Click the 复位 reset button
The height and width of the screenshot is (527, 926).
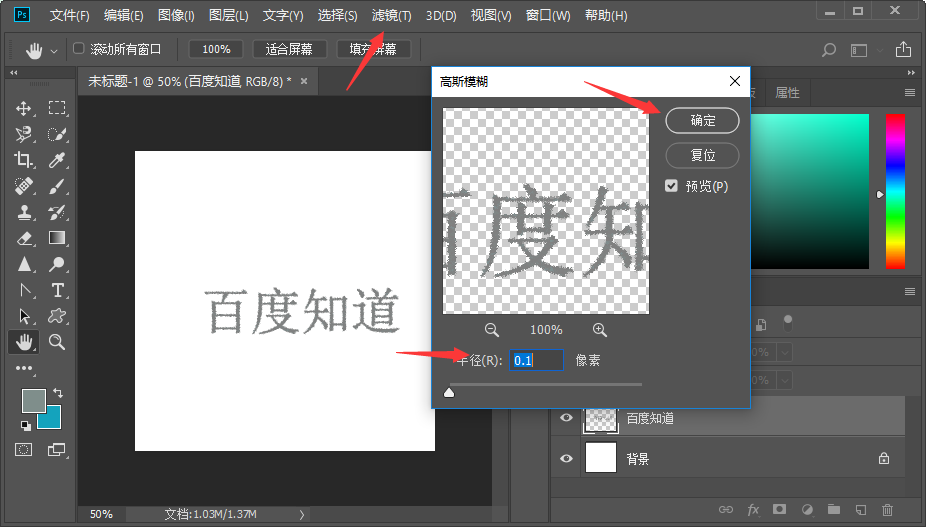coord(702,155)
